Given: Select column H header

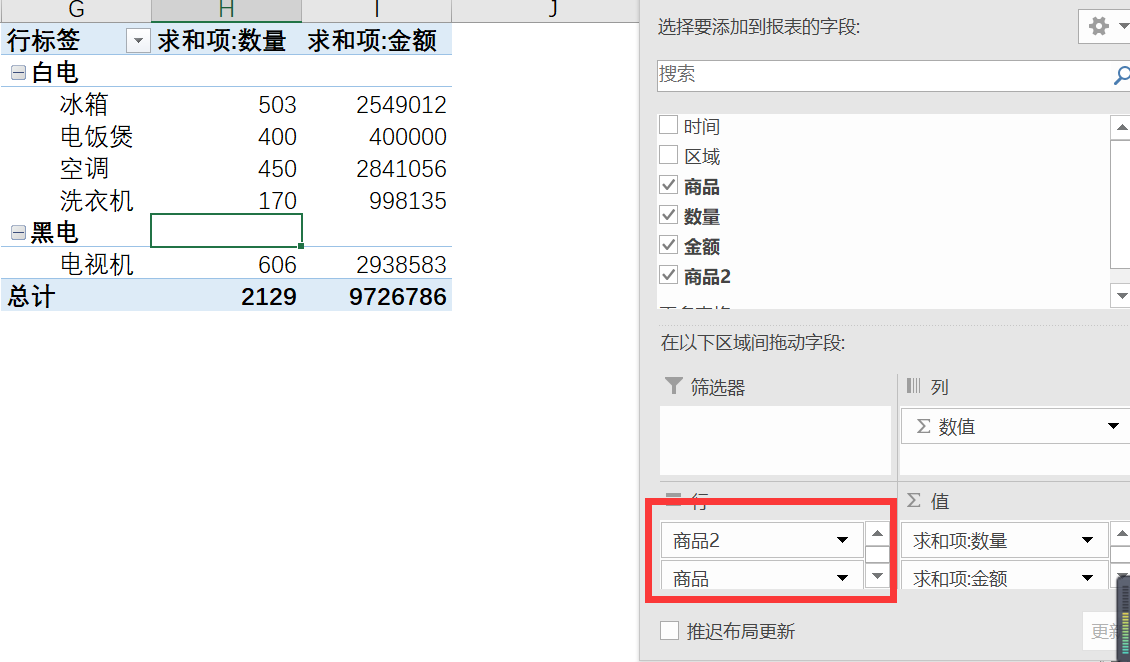Looking at the screenshot, I should click(226, 10).
